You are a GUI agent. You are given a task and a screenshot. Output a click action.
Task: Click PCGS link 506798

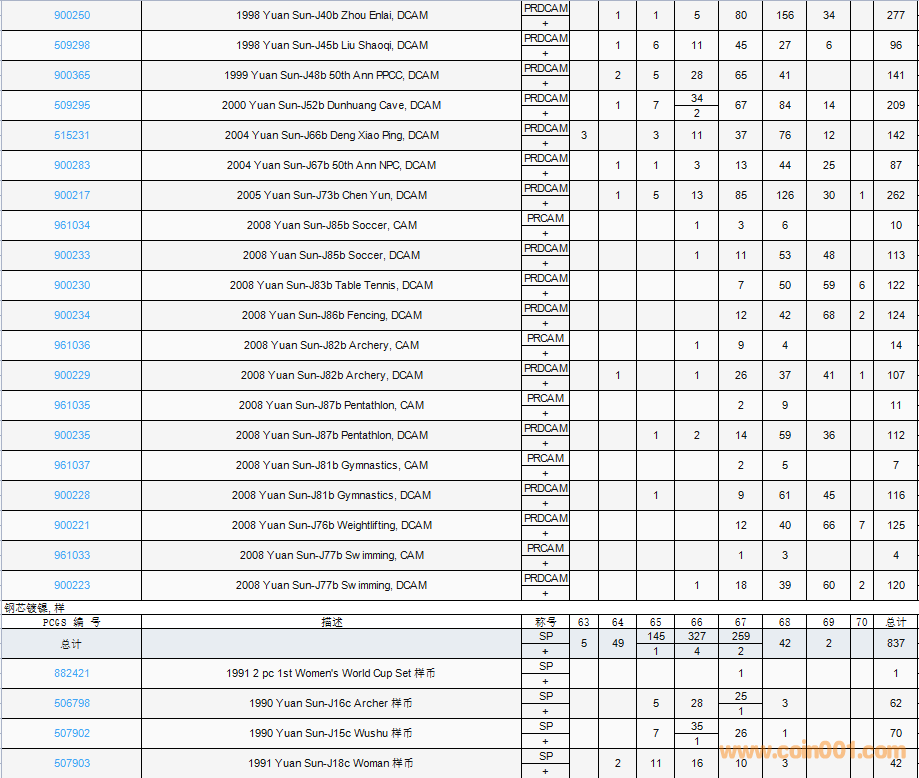pos(71,703)
